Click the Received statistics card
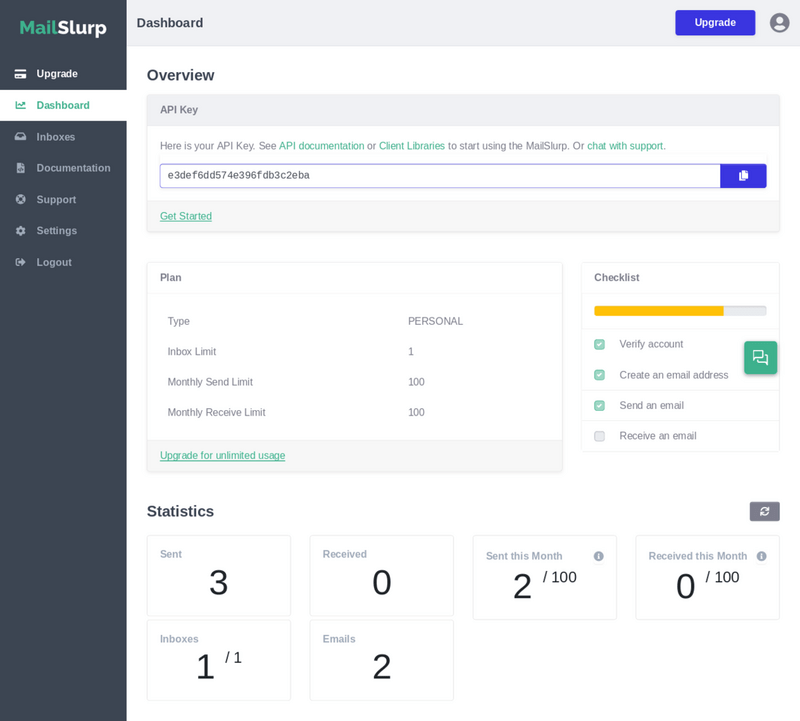Viewport: 800px width, 721px height. pos(382,576)
